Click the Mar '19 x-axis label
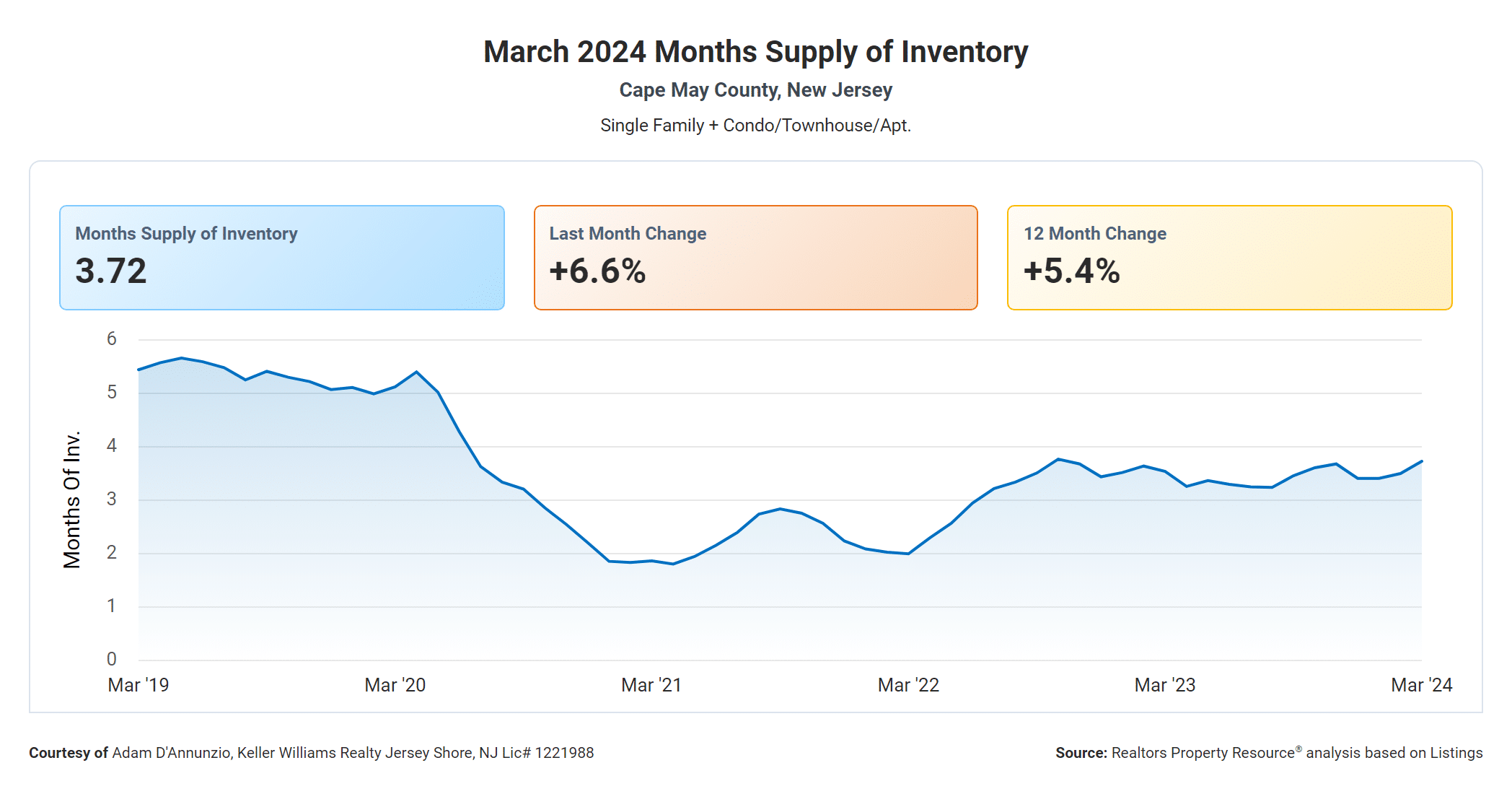This screenshot has width=1512, height=794. [139, 685]
